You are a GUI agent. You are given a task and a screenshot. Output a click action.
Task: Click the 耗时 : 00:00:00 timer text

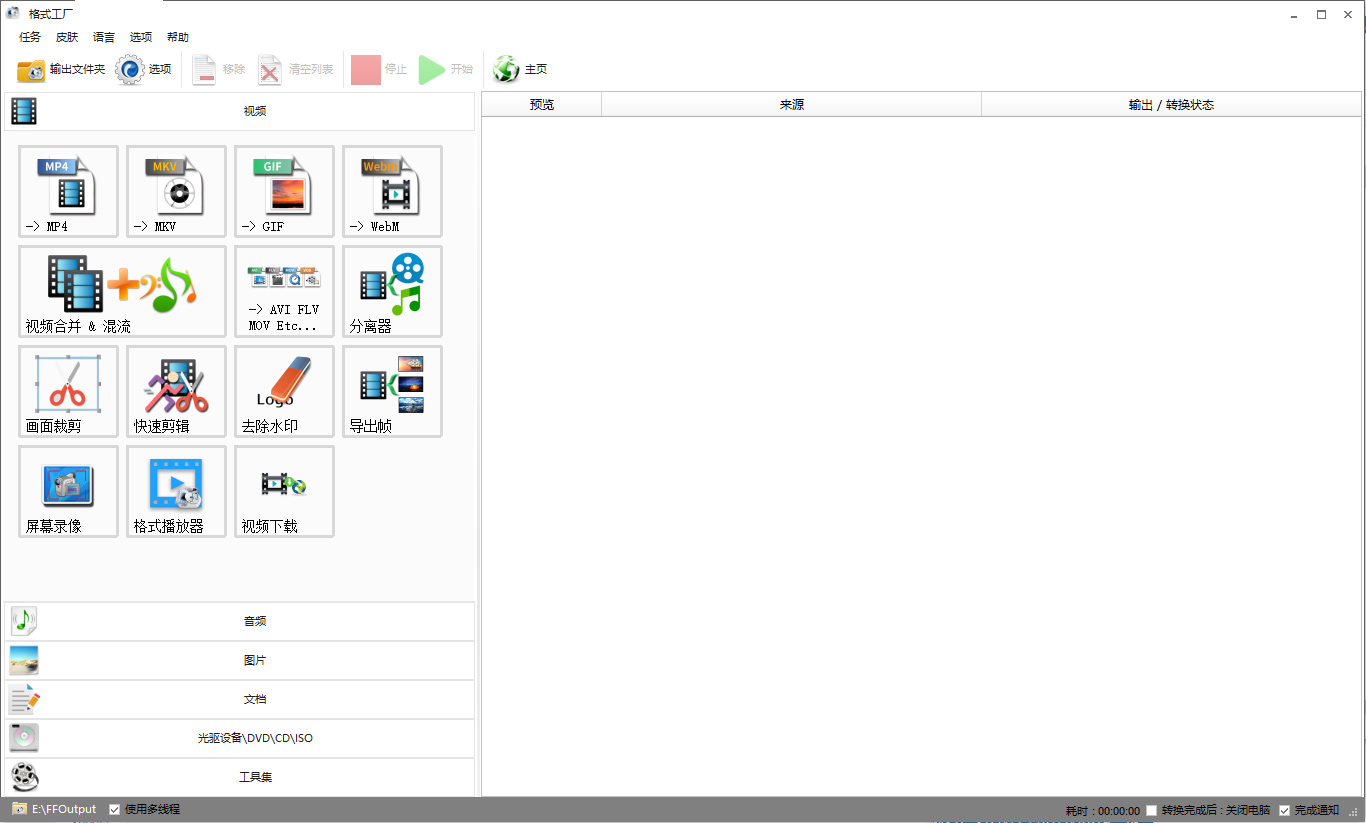(1103, 810)
